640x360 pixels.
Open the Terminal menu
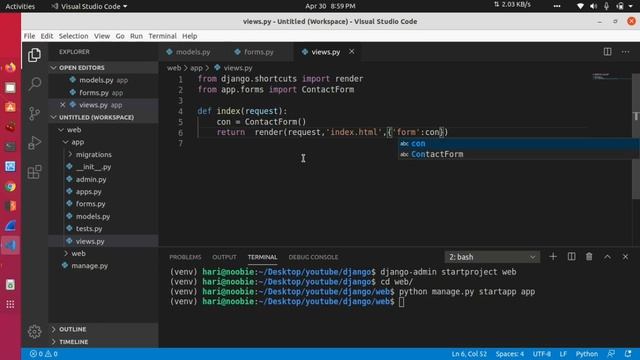point(162,36)
